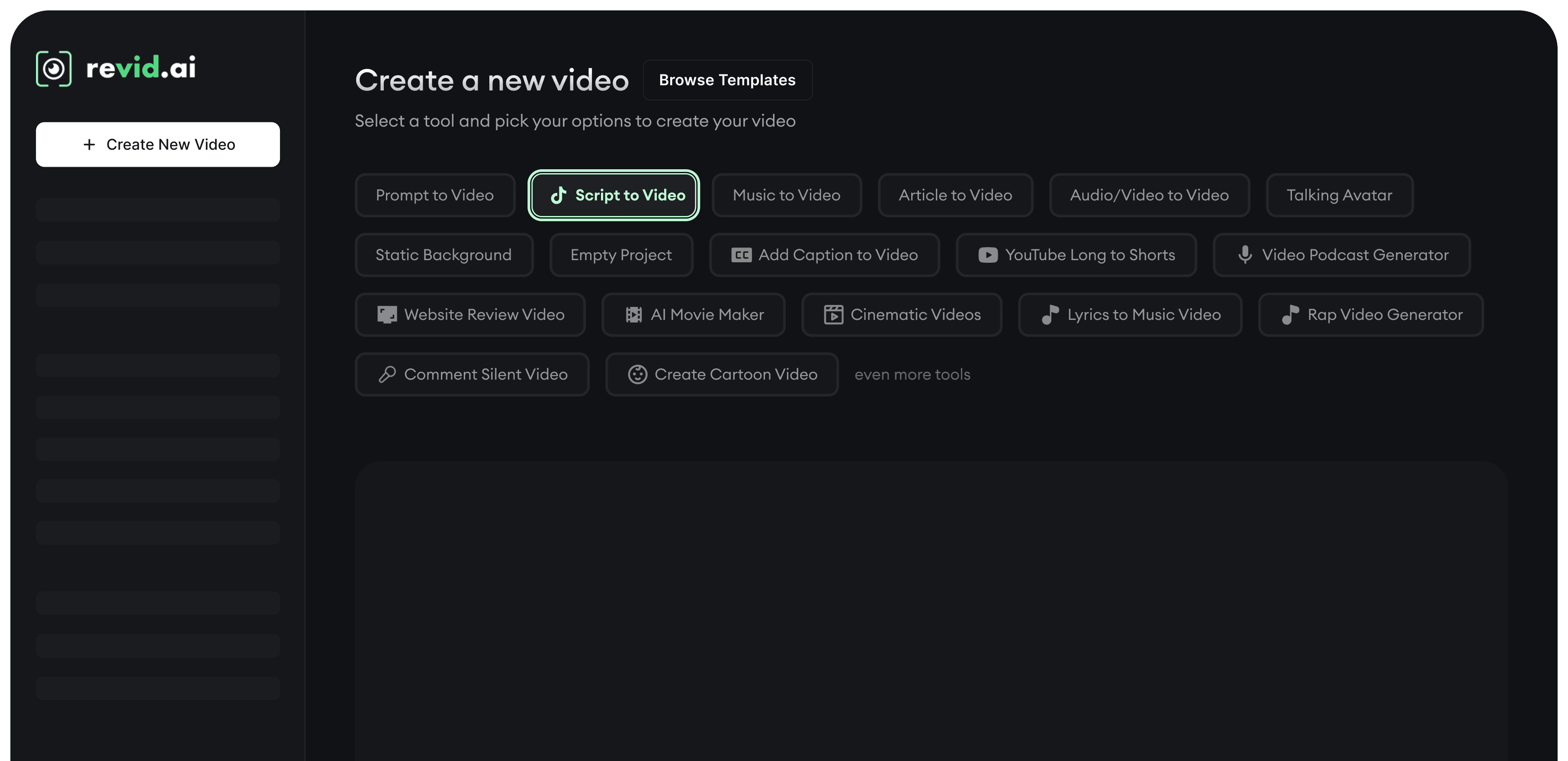Select the Empty Project option

(621, 255)
